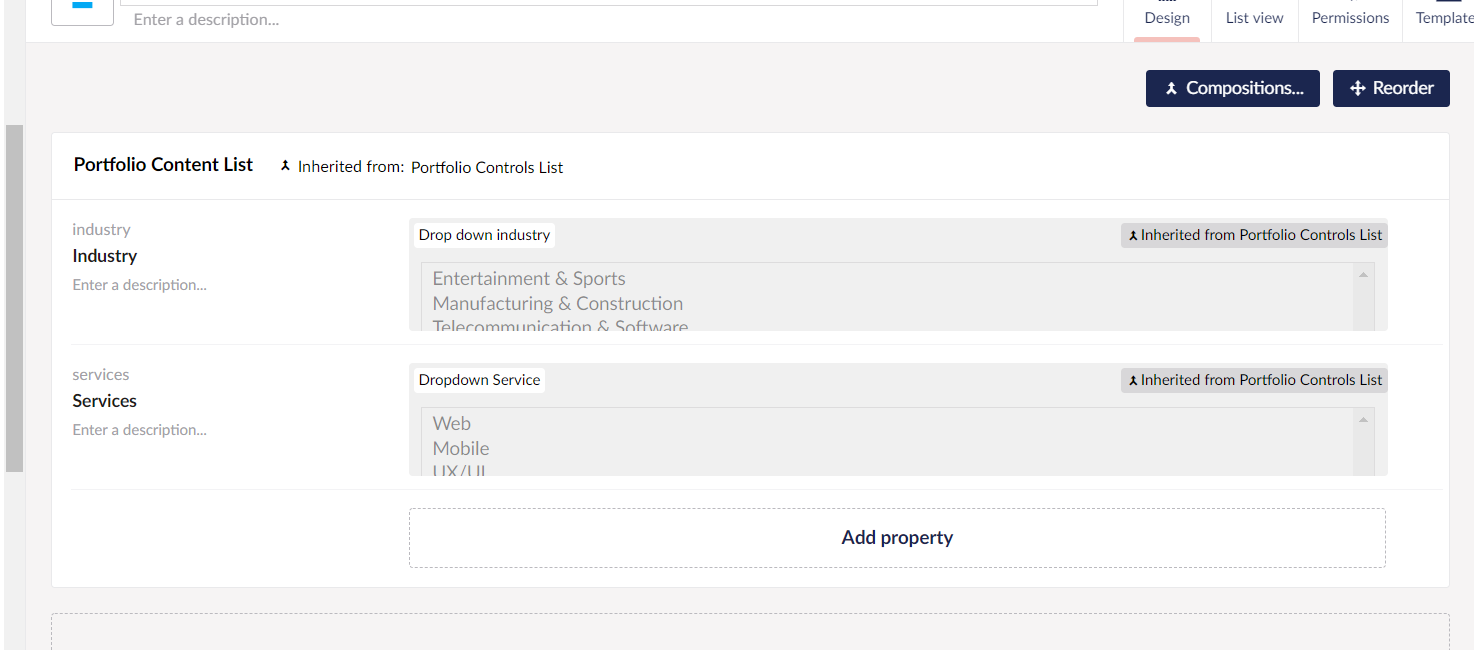Click scroll-up arrow in Industry listbox
1474x650 pixels.
1363,274
